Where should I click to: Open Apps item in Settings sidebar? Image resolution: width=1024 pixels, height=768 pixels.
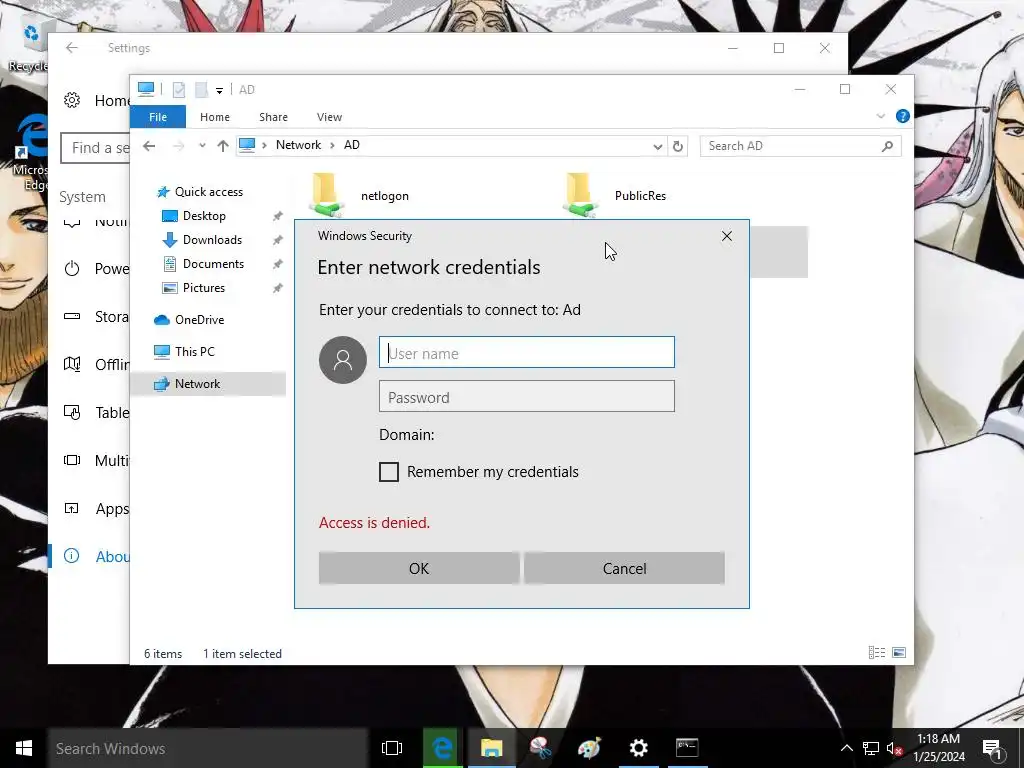[97, 509]
